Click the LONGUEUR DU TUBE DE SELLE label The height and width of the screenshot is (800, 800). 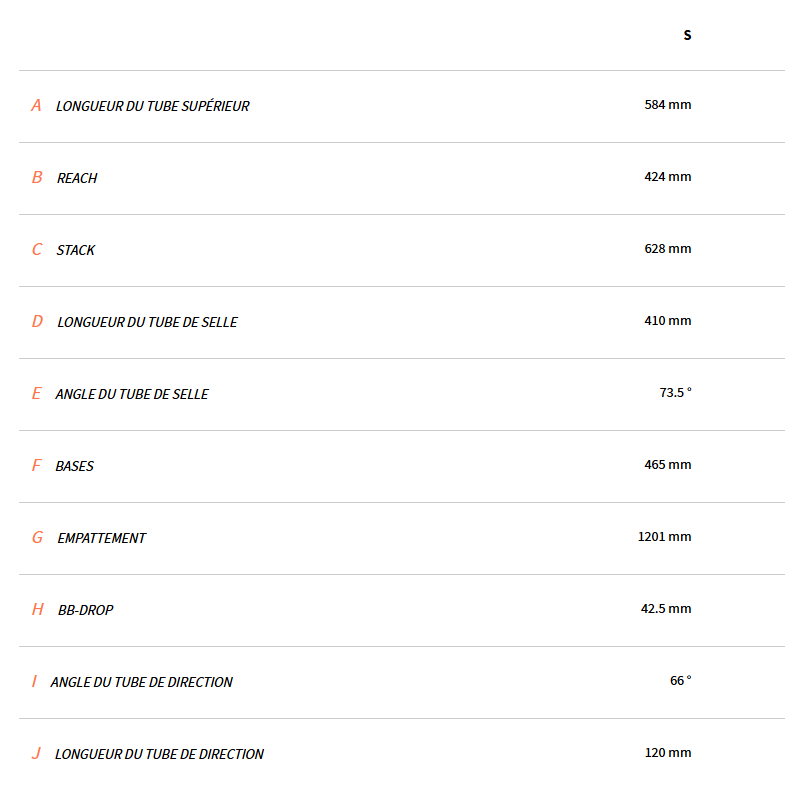click(x=147, y=322)
